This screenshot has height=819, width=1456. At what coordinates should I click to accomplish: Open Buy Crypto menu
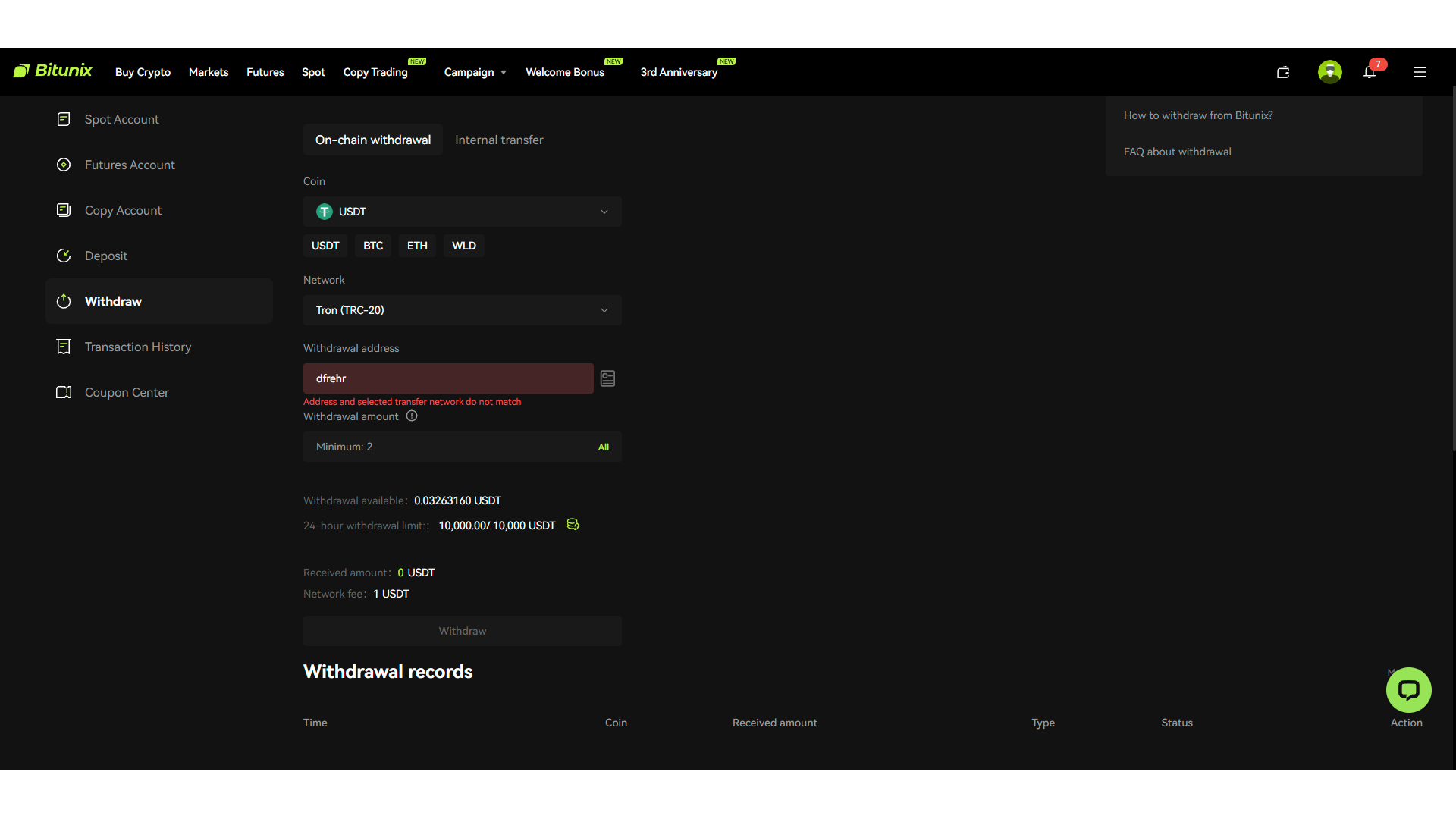pos(143,72)
